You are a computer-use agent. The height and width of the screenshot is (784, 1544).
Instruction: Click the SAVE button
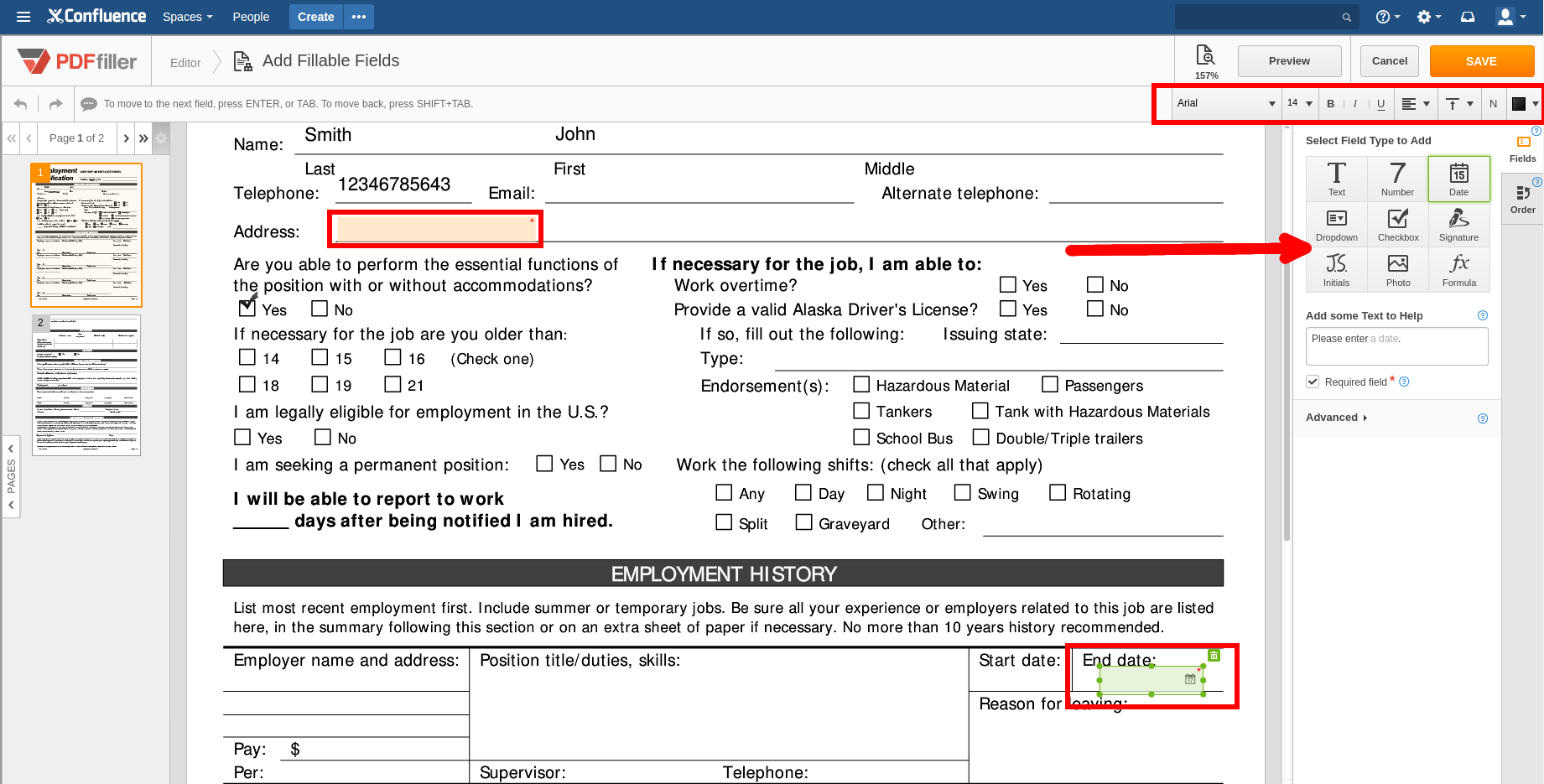[x=1481, y=60]
